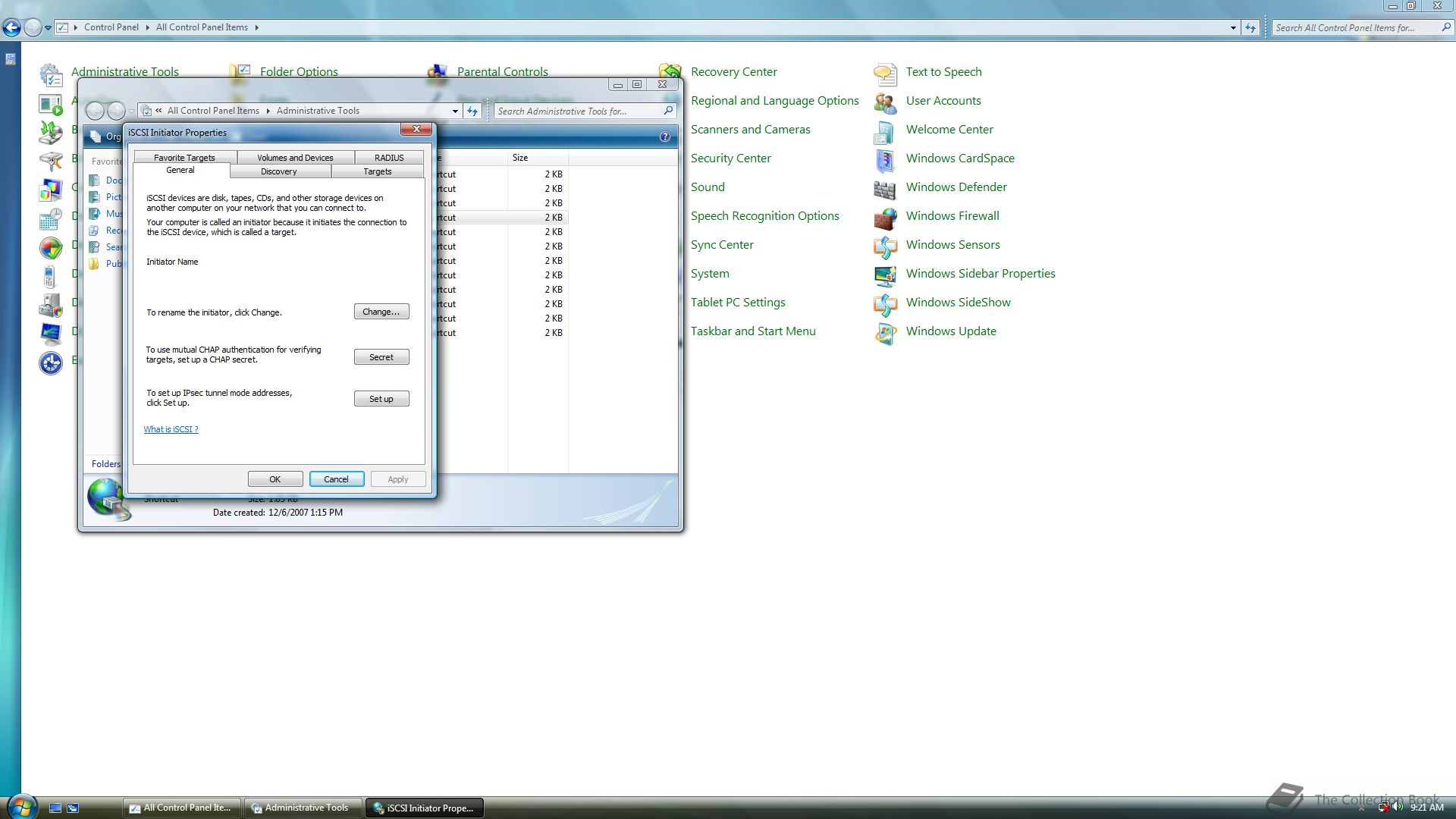Open the Administrative Tools address bar history dropdown
1456x819 pixels.
pyautogui.click(x=455, y=111)
